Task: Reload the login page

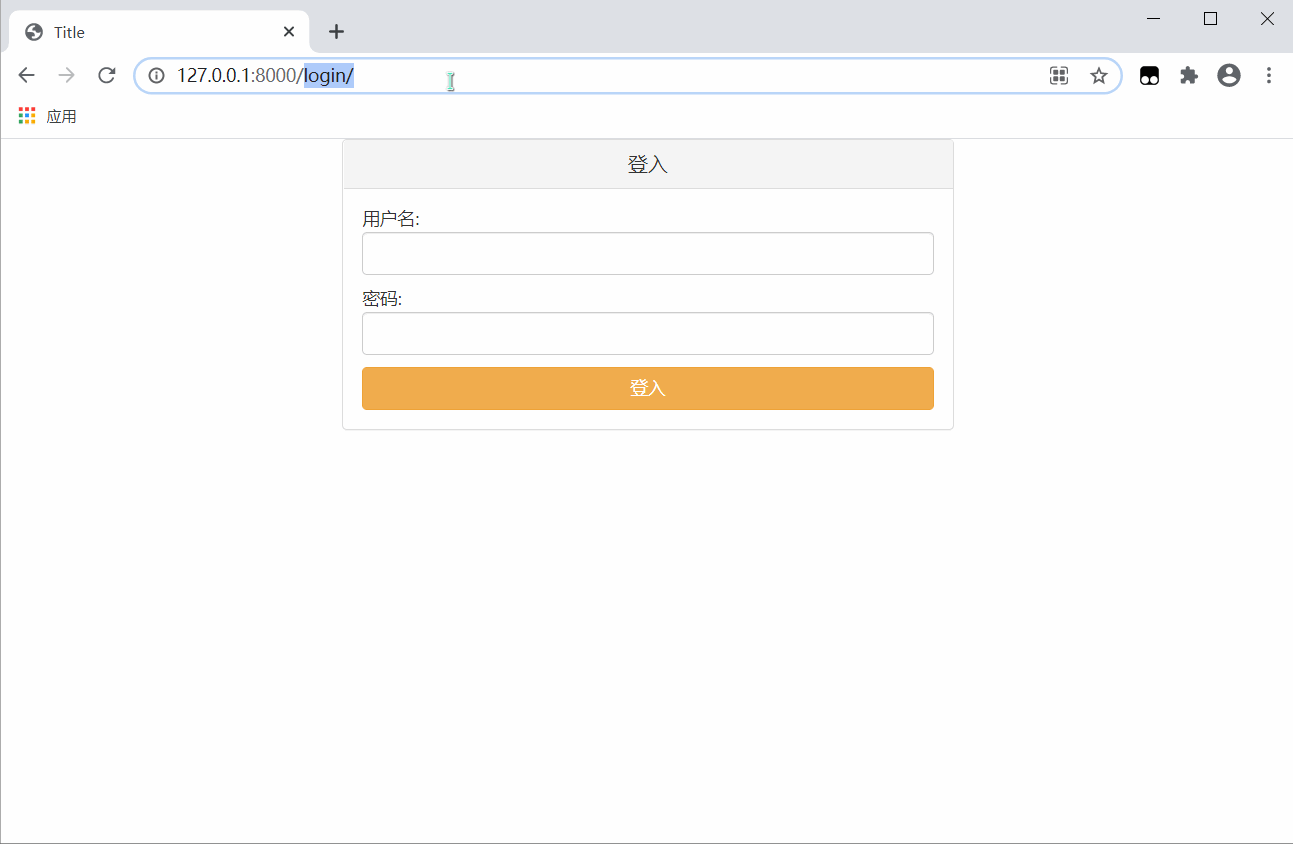Action: click(x=107, y=76)
